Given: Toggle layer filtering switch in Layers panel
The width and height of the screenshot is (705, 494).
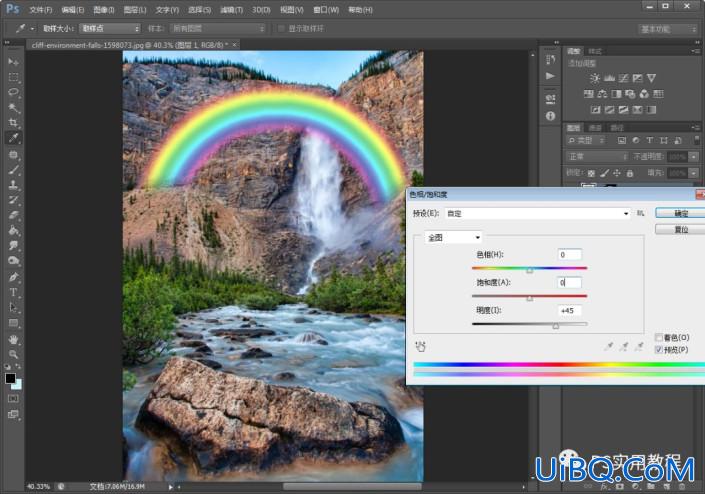Looking at the screenshot, I should pos(696,141).
